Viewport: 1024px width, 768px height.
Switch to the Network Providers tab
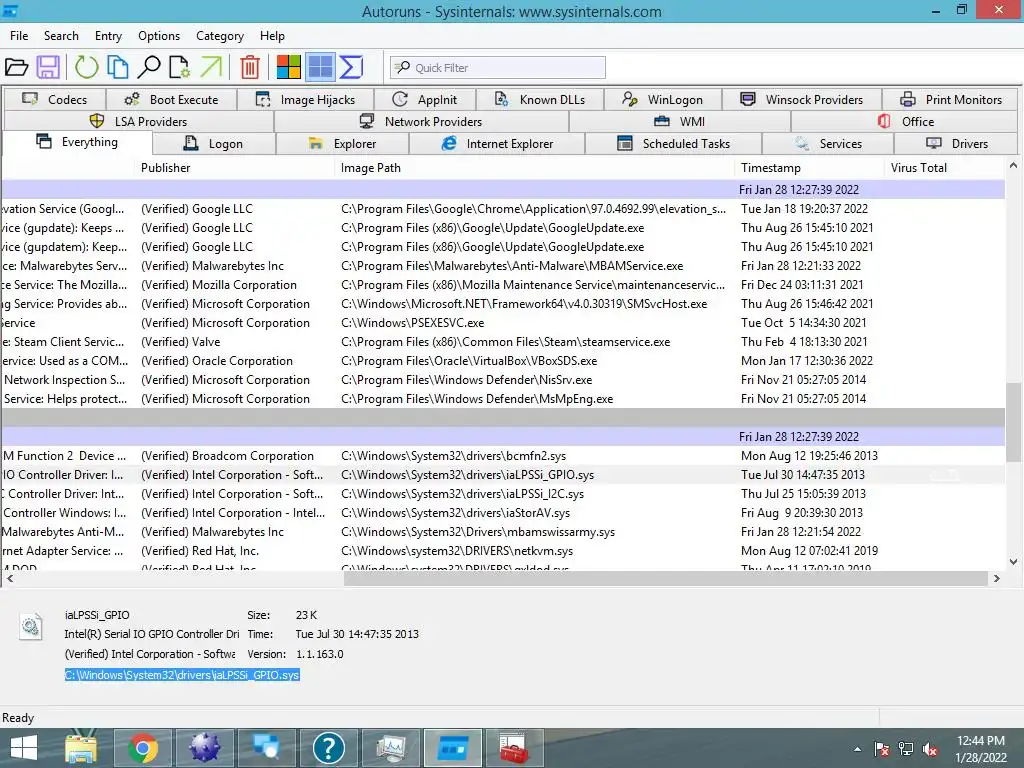coord(421,121)
